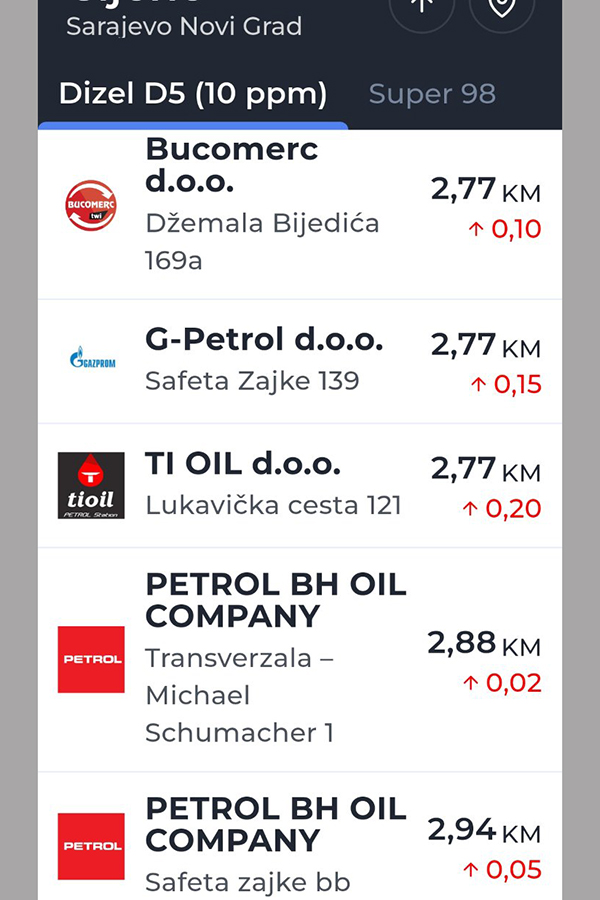The height and width of the screenshot is (900, 600).
Task: Tap the Safeta Zajke 139 address
Action: coord(252,381)
